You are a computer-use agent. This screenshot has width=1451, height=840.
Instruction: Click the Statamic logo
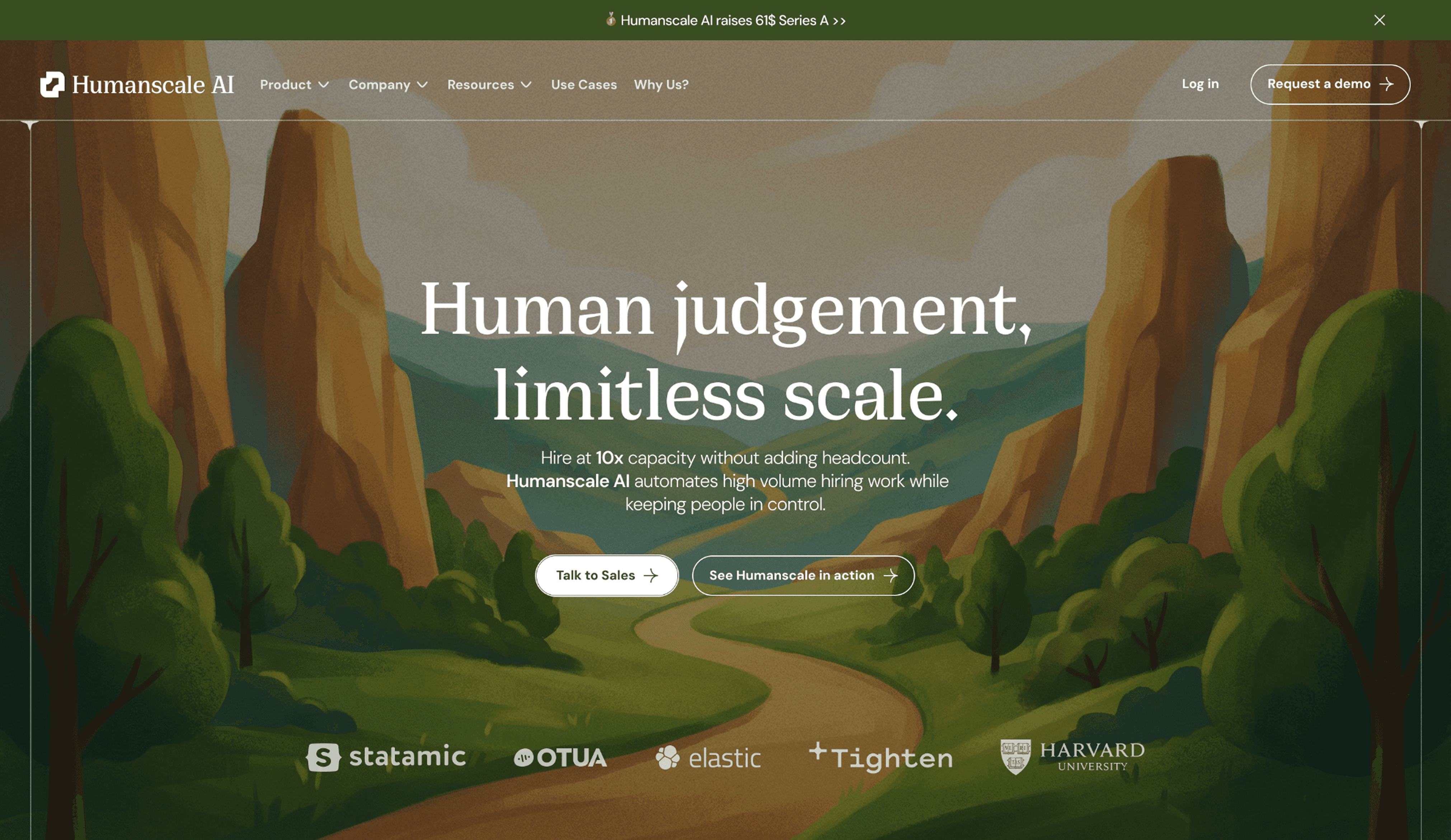coord(386,757)
